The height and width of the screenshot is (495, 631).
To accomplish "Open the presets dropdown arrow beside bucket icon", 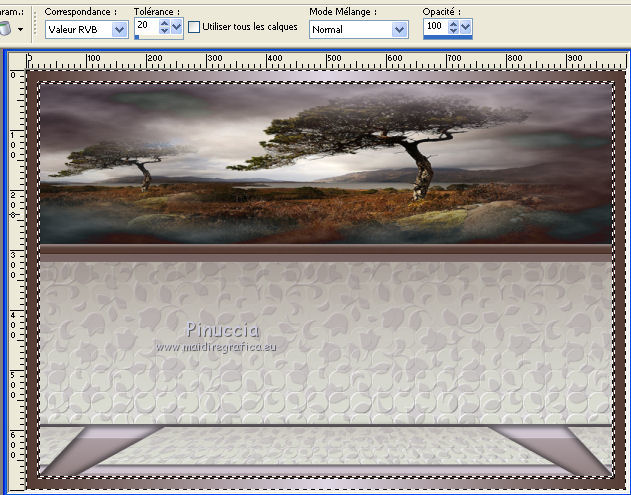I will [21, 29].
